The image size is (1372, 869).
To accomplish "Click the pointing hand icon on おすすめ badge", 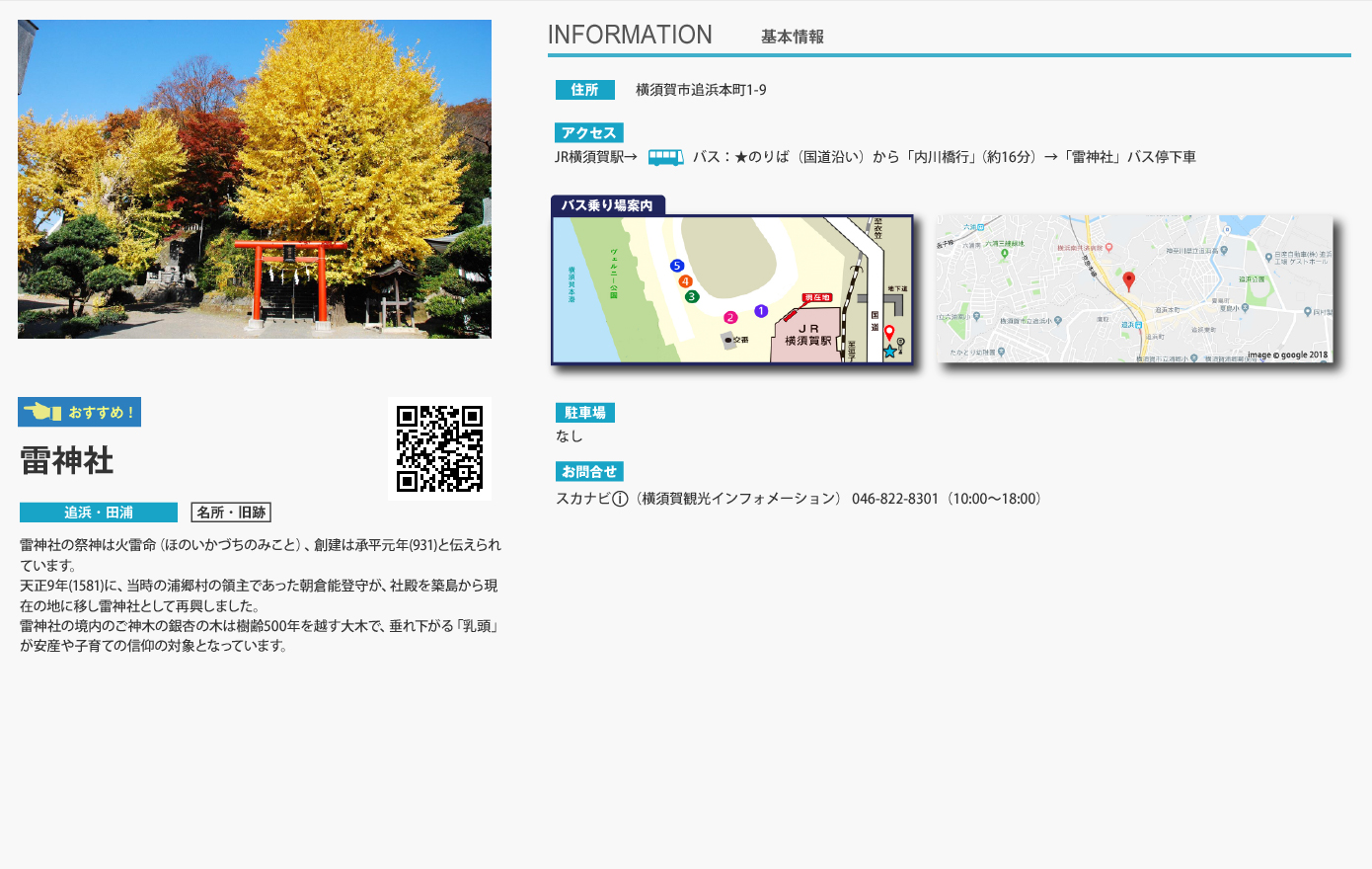I will (x=42, y=412).
